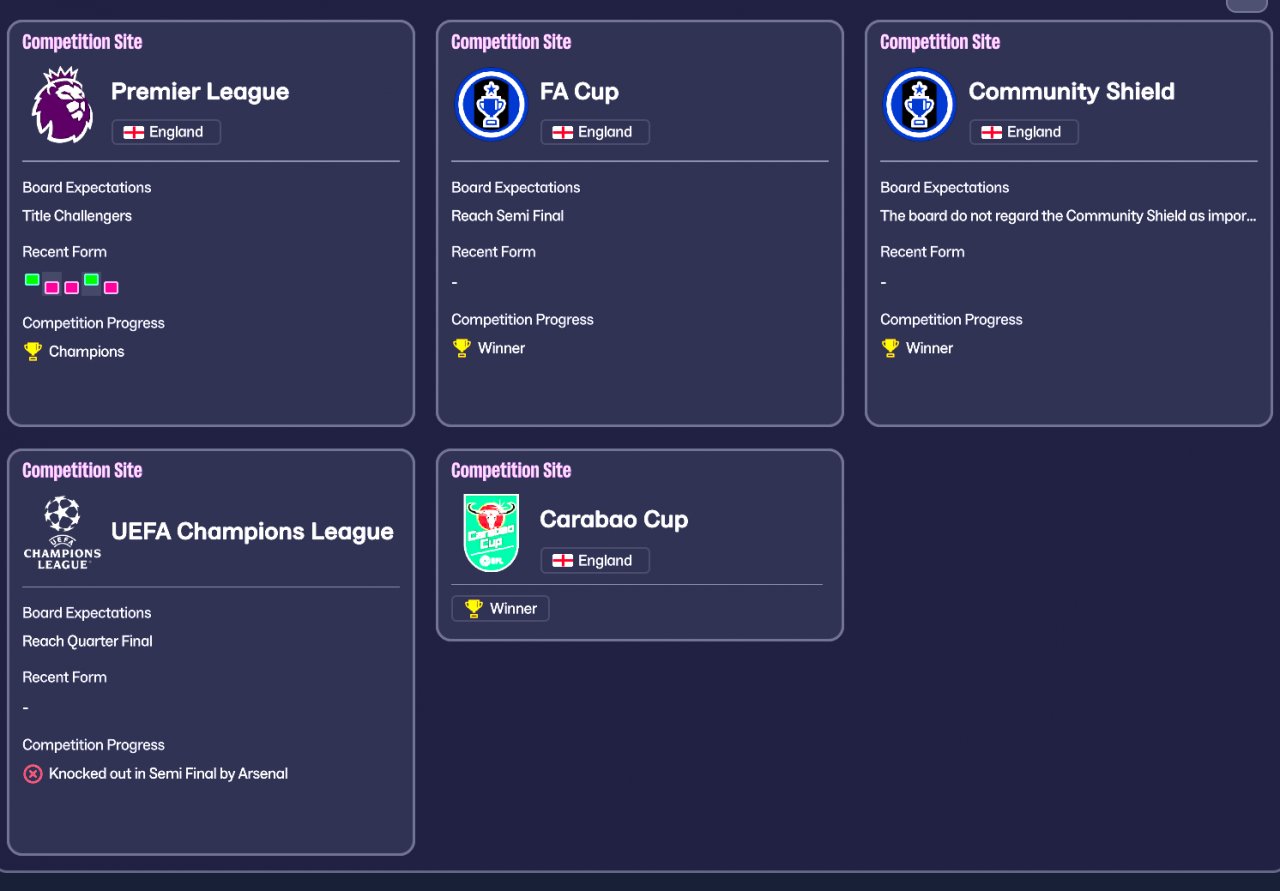This screenshot has height=891, width=1280.
Task: Click the last pink recent form square
Action: pos(111,287)
